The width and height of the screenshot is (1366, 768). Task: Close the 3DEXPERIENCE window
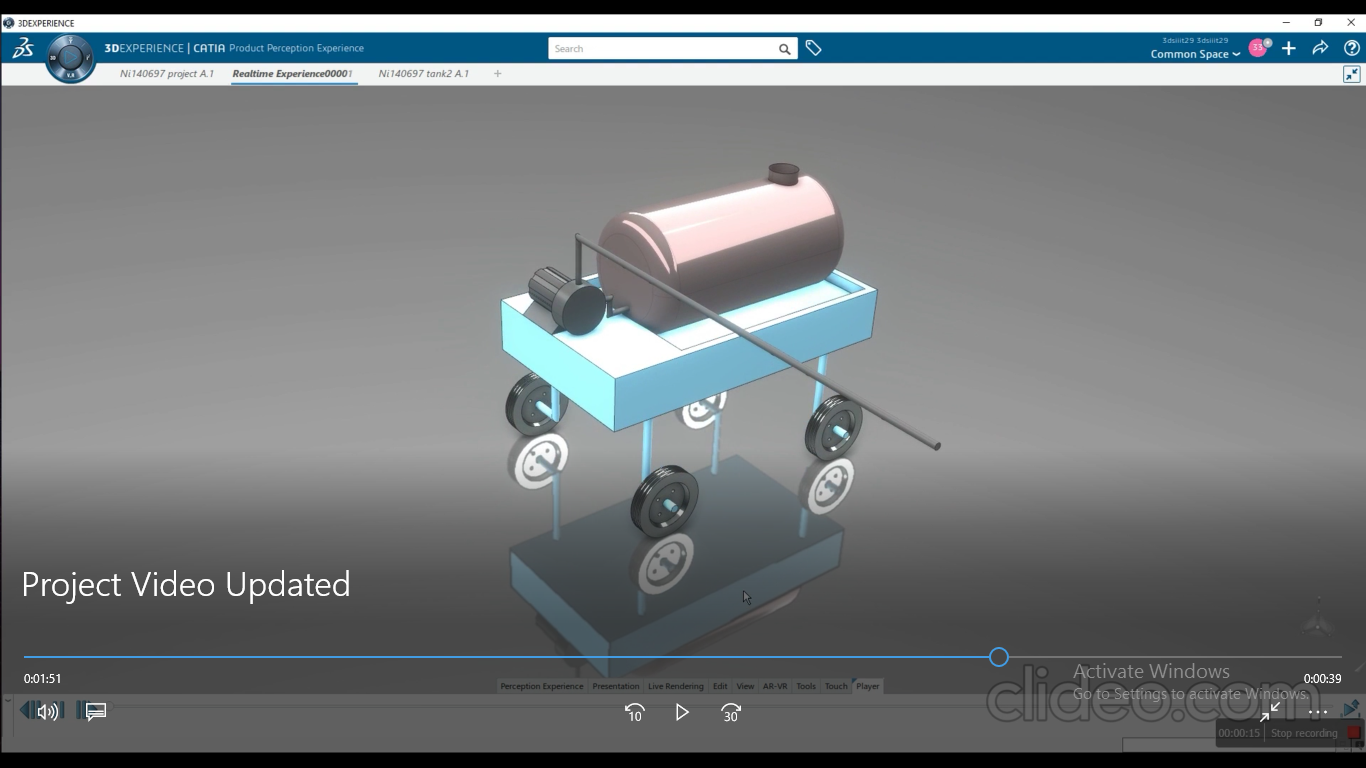point(1350,22)
